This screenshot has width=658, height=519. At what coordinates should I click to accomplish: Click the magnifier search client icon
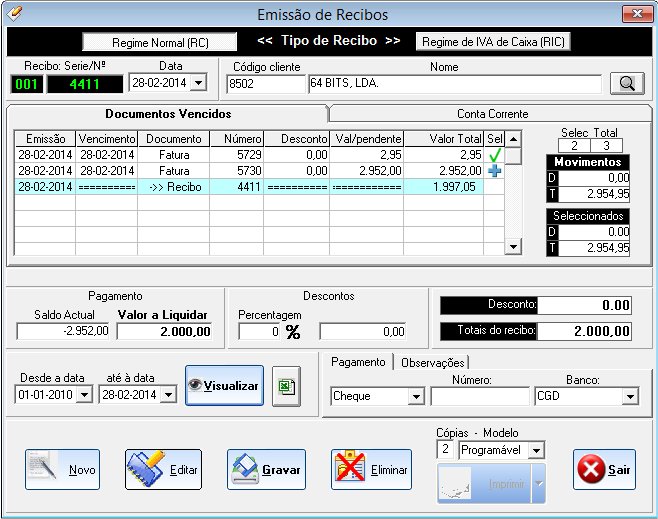coord(626,84)
